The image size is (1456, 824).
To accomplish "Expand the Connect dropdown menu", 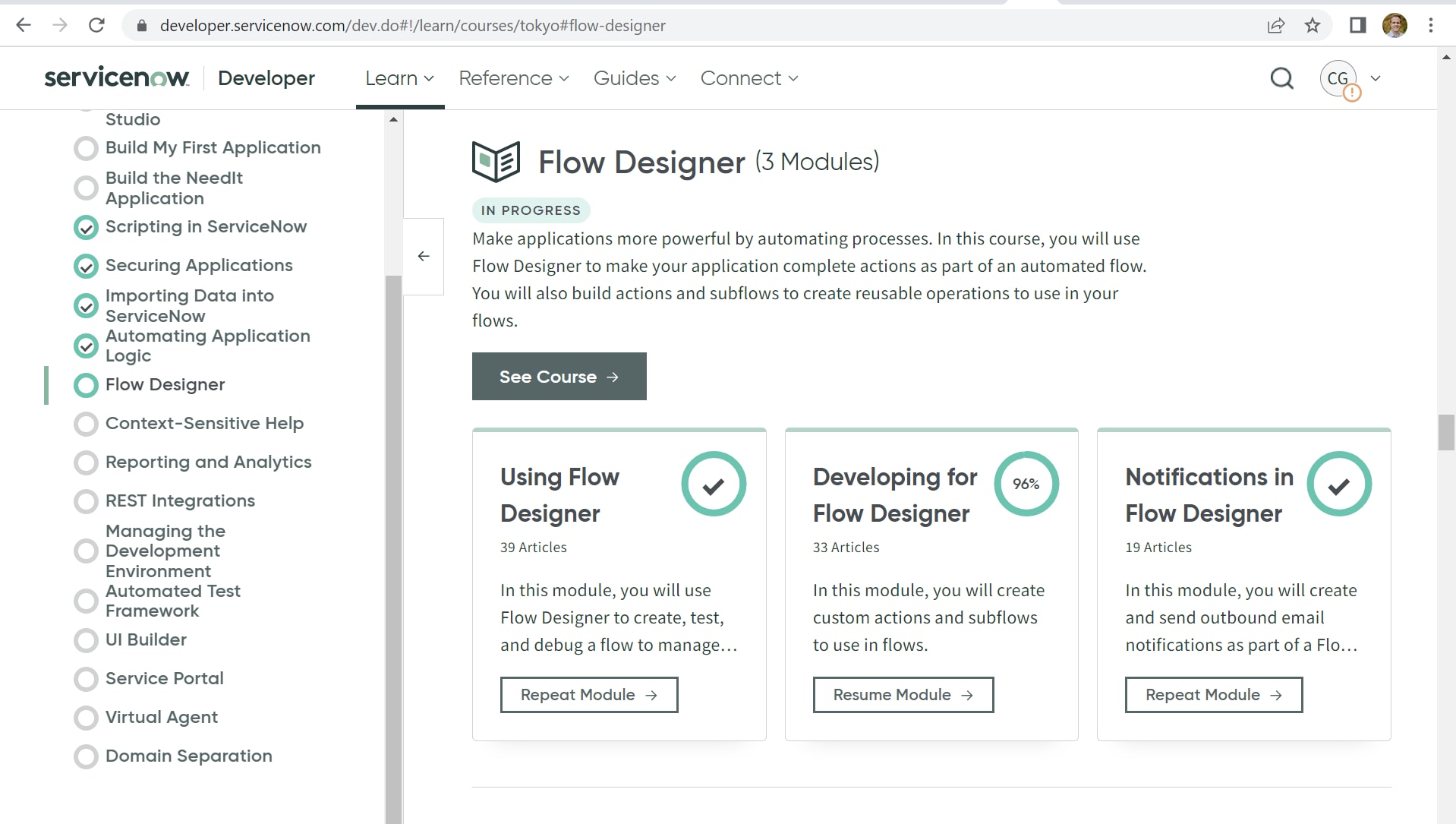I will pyautogui.click(x=748, y=78).
